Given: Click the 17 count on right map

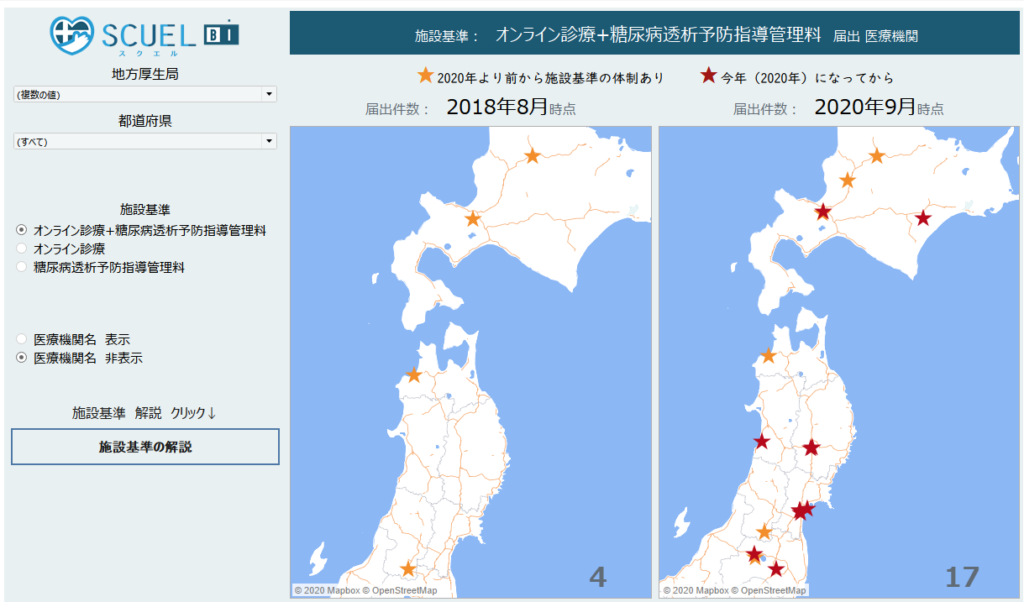Looking at the screenshot, I should coord(962,577).
